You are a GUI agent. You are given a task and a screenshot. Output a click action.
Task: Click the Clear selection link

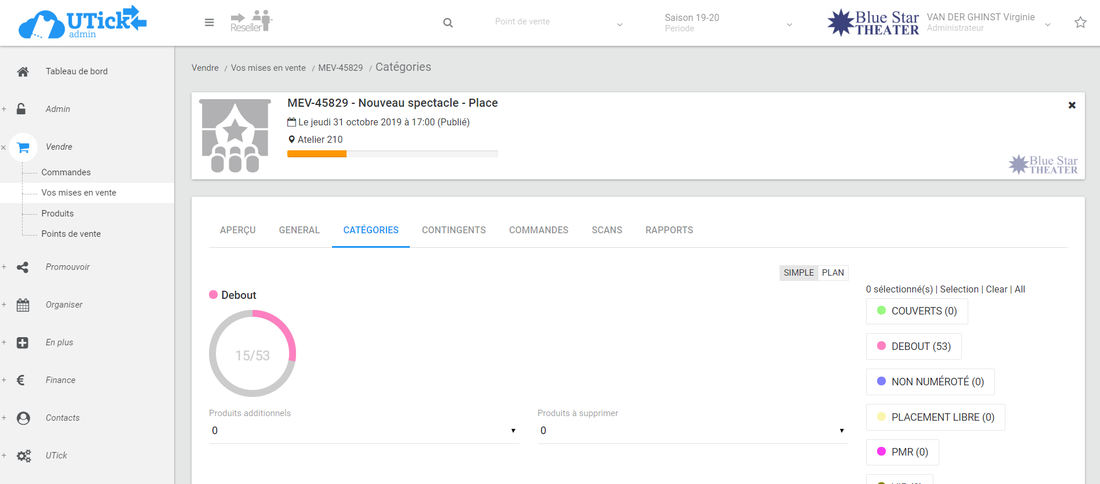[x=996, y=290]
